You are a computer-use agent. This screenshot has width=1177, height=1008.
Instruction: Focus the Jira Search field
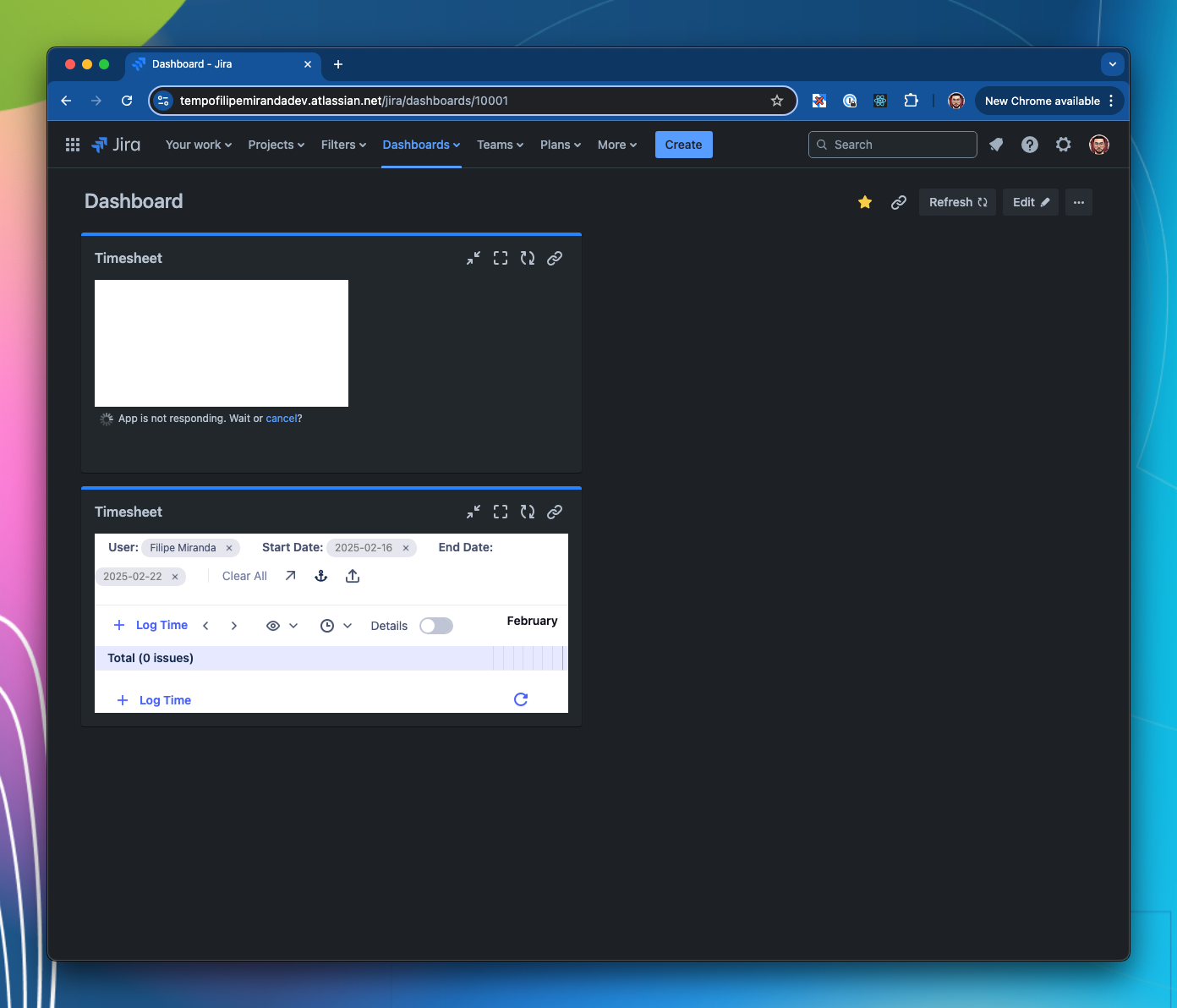(x=893, y=145)
